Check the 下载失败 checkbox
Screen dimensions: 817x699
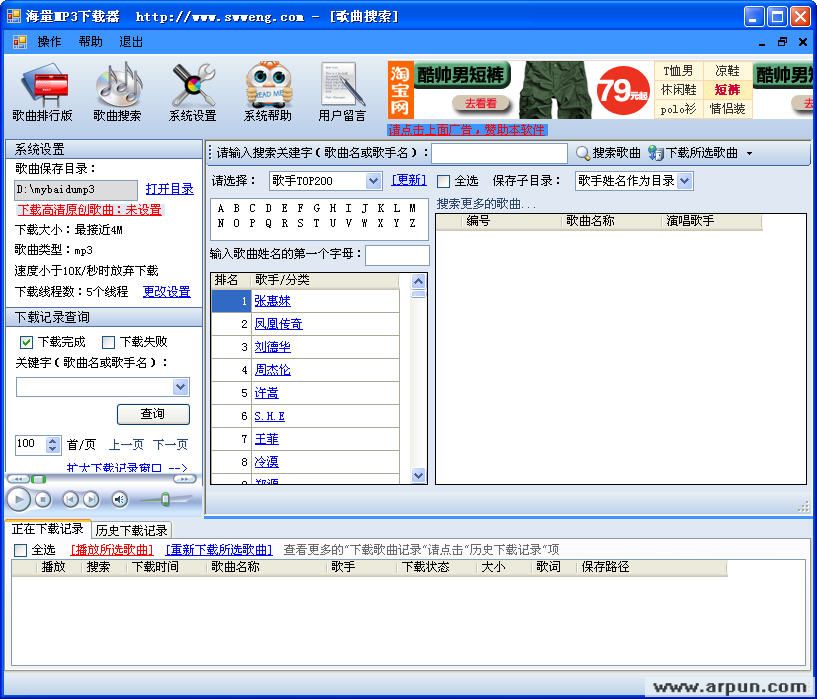coord(108,342)
